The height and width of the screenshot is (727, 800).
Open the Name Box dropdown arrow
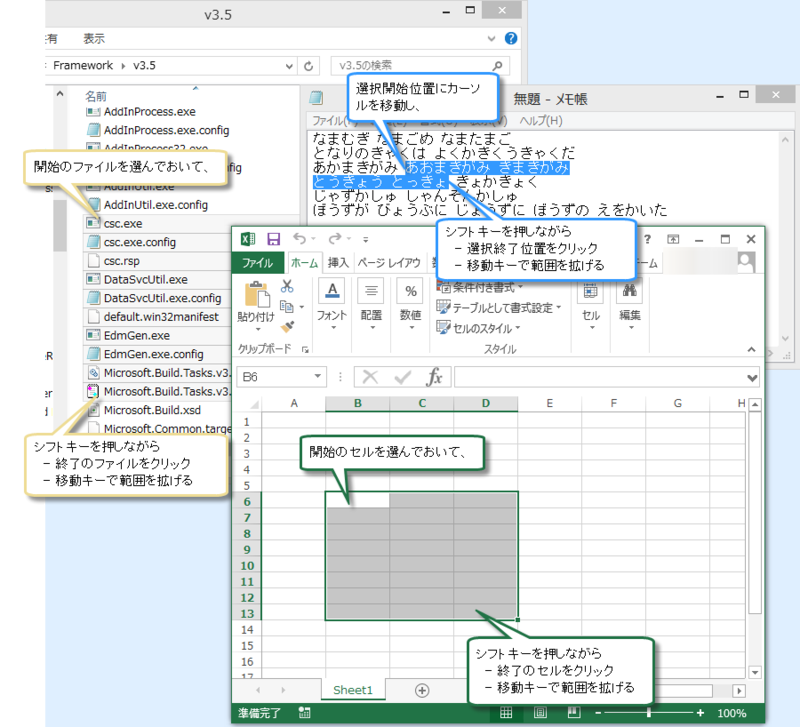[317, 377]
